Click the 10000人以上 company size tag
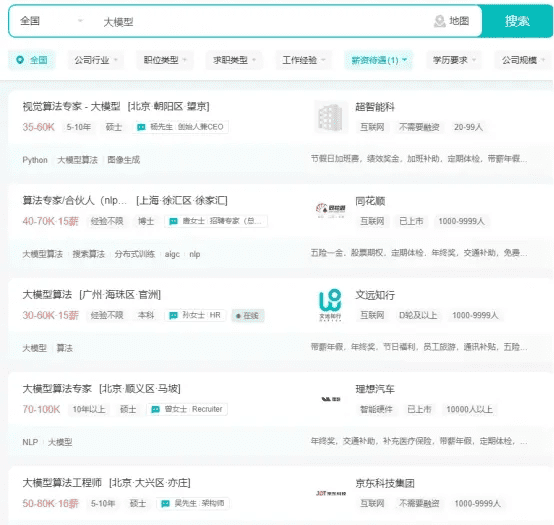 tap(469, 409)
